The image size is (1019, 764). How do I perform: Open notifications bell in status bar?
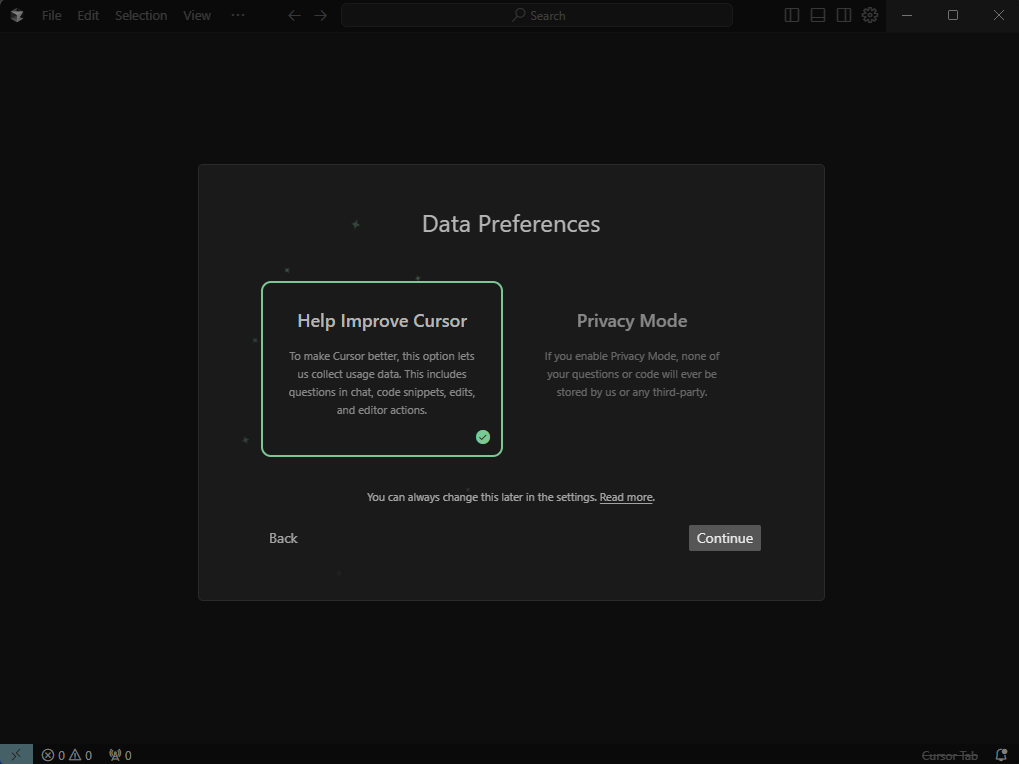(x=1001, y=755)
